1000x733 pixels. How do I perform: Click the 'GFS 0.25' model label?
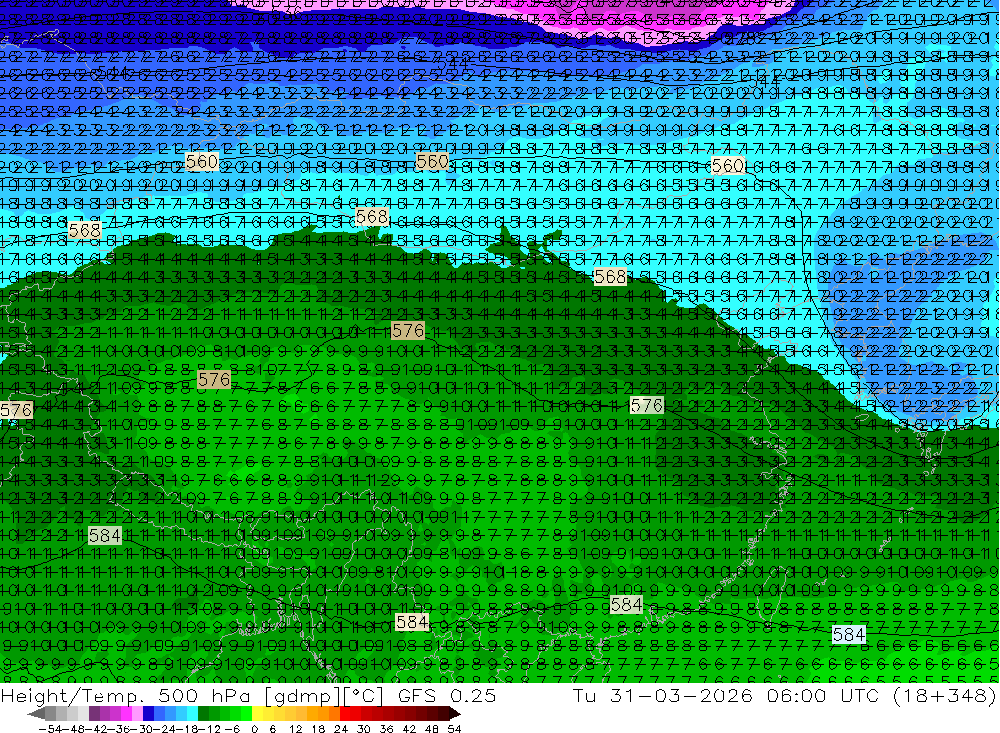(x=446, y=695)
